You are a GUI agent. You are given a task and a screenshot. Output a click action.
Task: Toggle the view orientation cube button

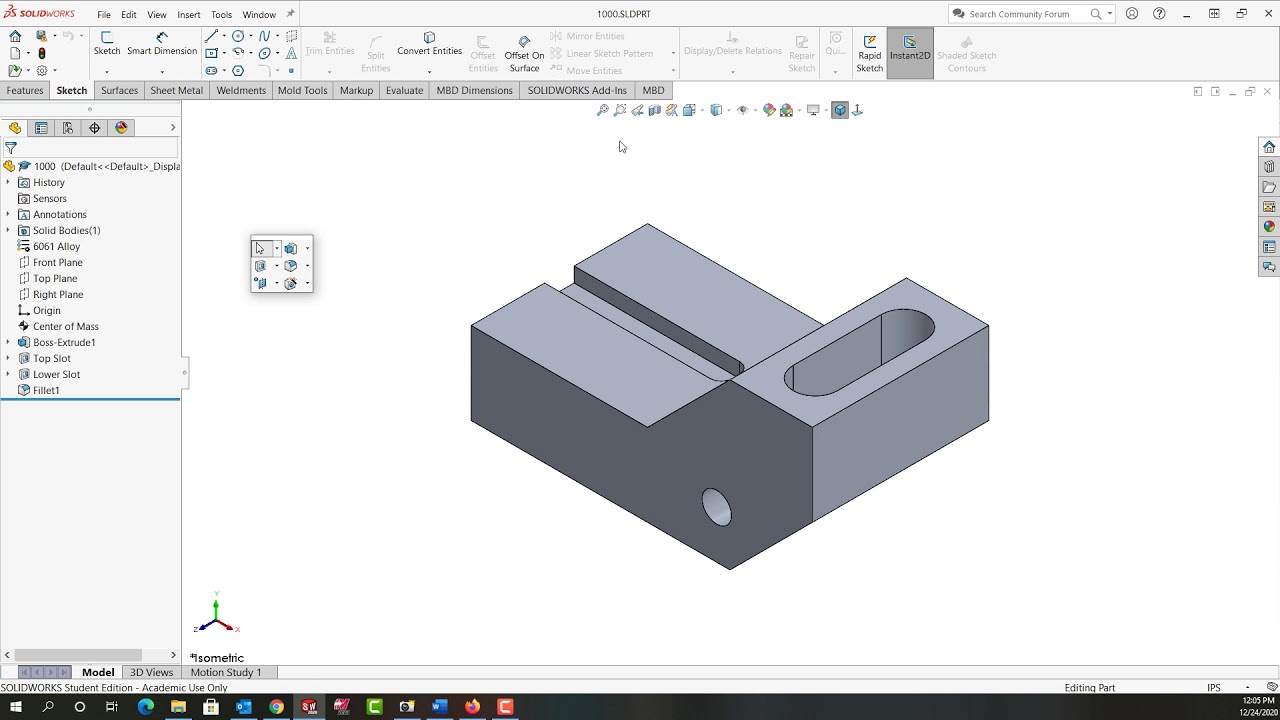840,110
